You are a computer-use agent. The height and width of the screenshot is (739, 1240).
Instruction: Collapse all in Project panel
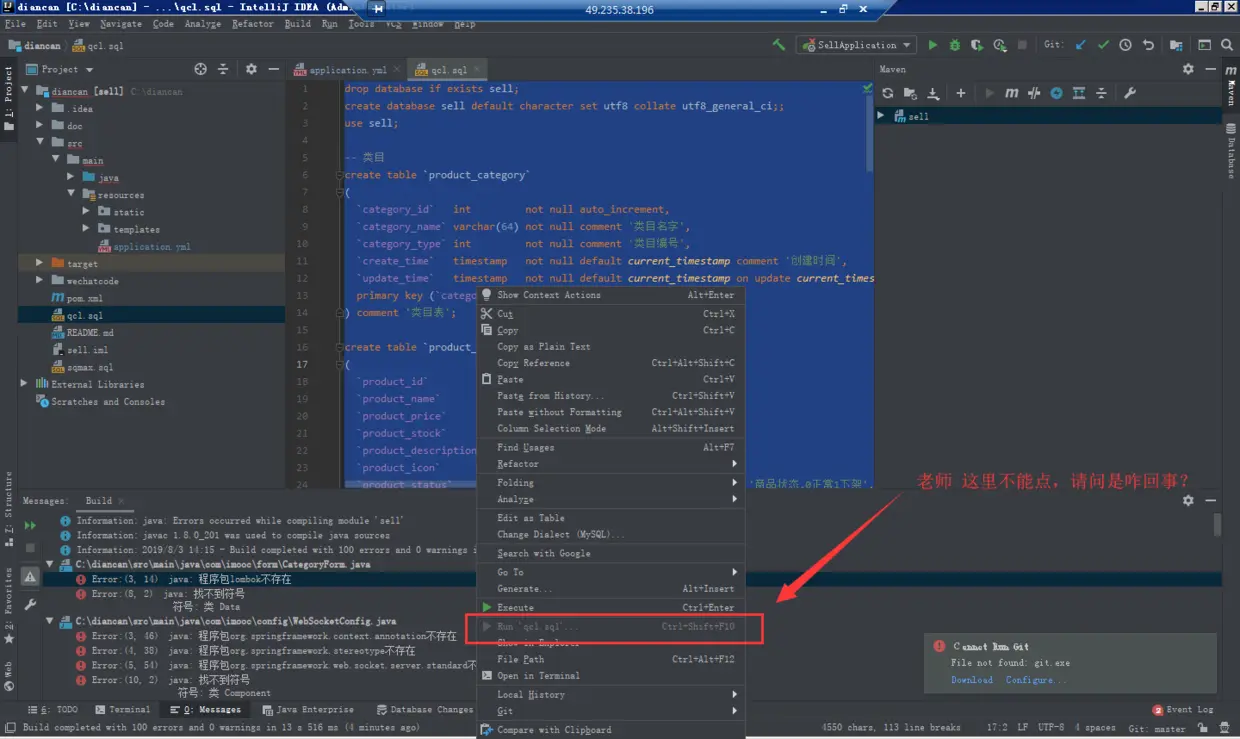click(x=223, y=69)
